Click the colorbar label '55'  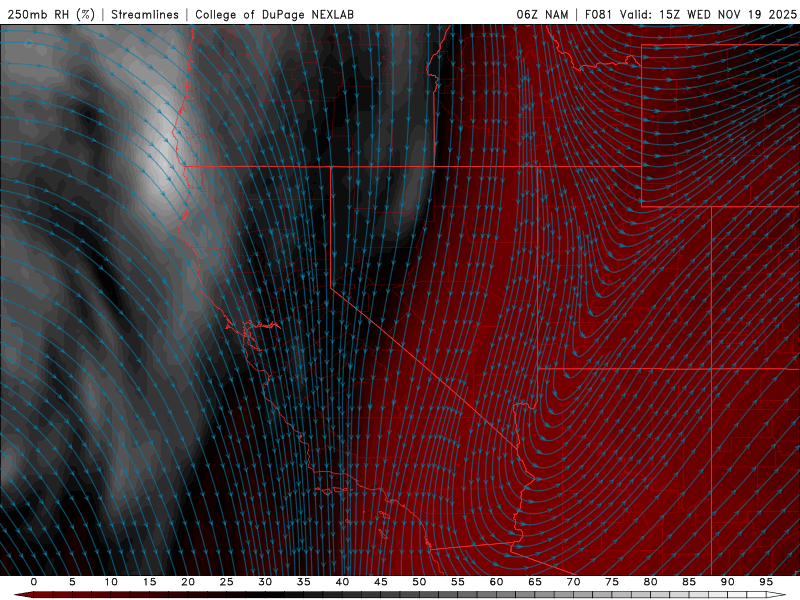(458, 582)
